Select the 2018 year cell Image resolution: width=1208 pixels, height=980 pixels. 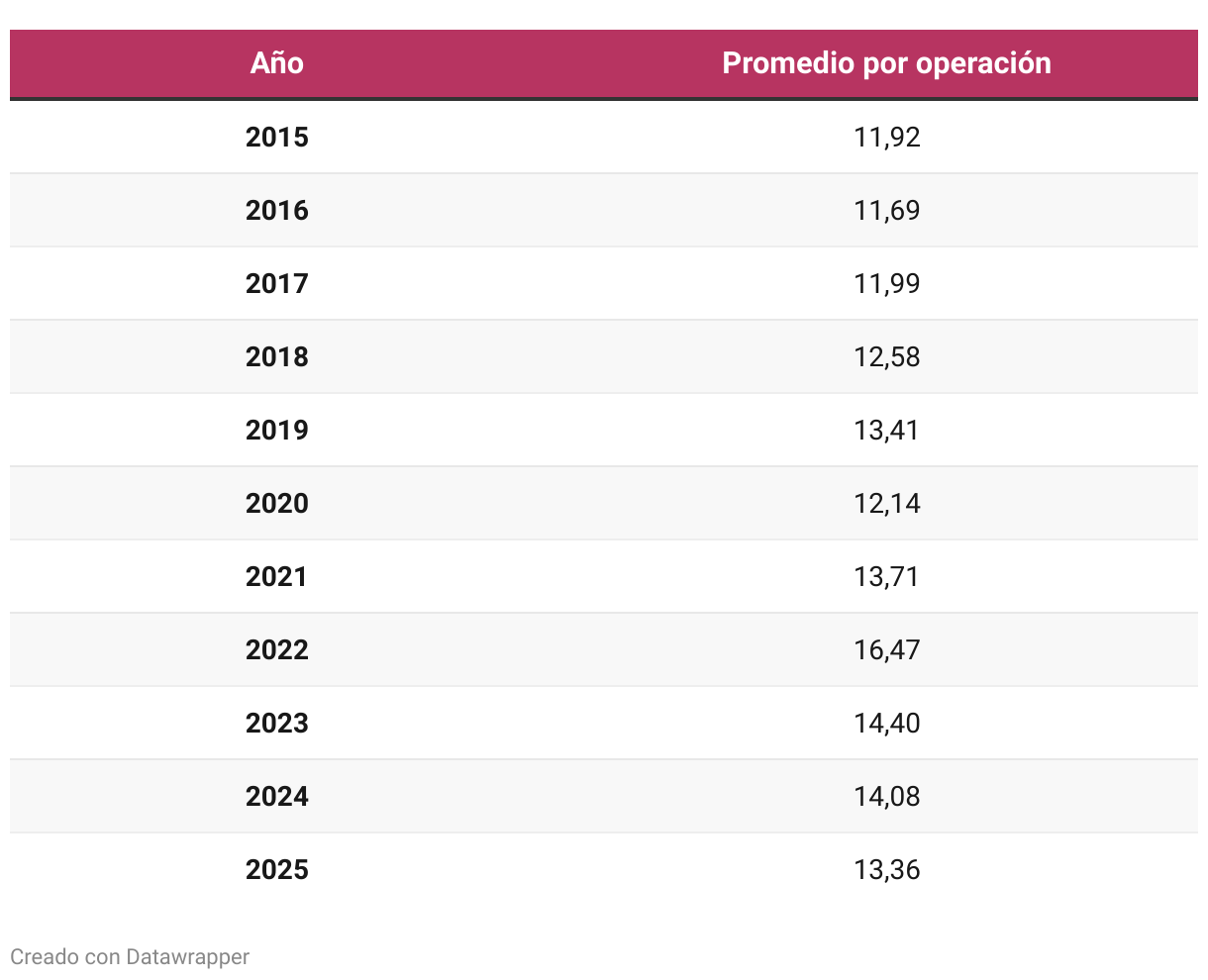pos(277,356)
